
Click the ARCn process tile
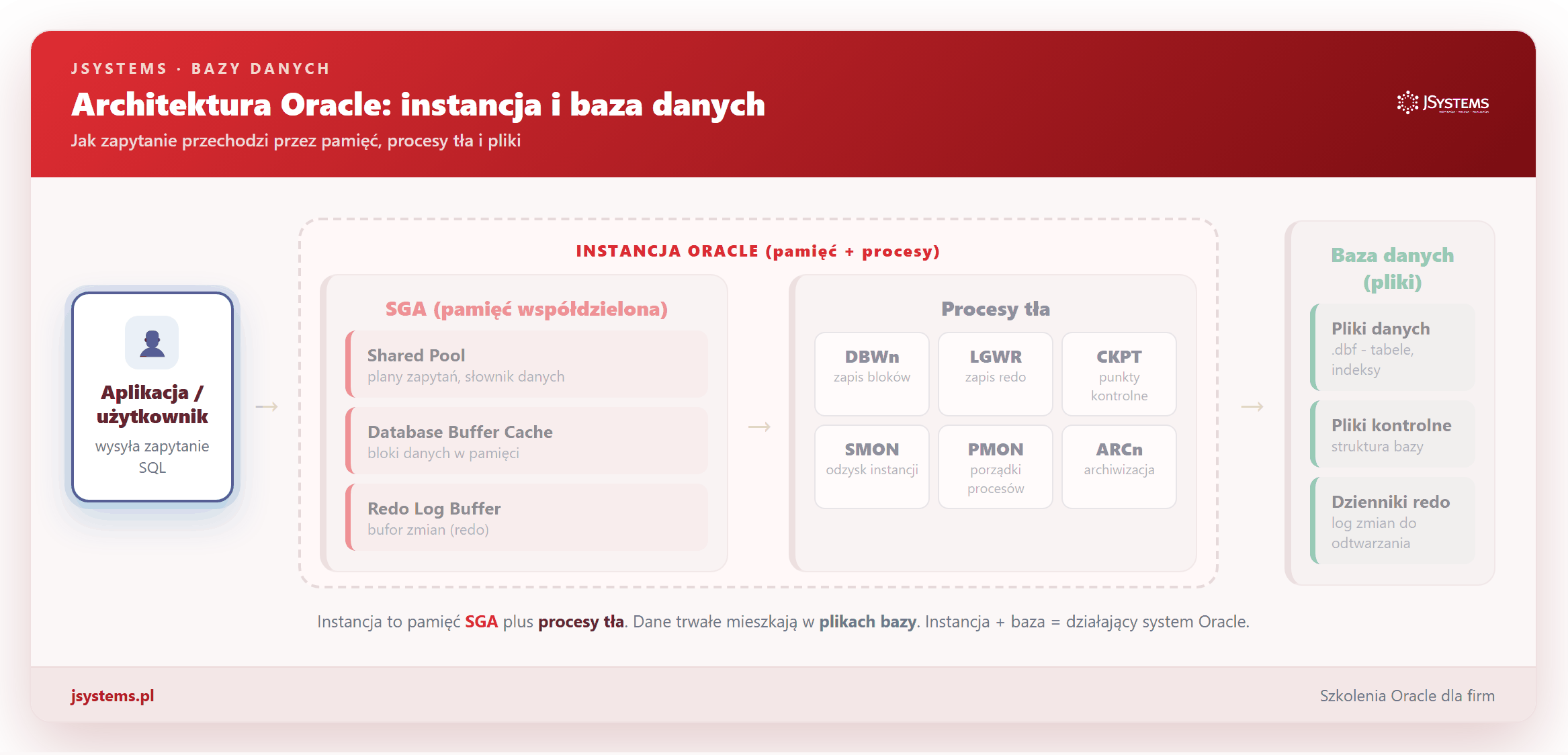tap(1119, 467)
